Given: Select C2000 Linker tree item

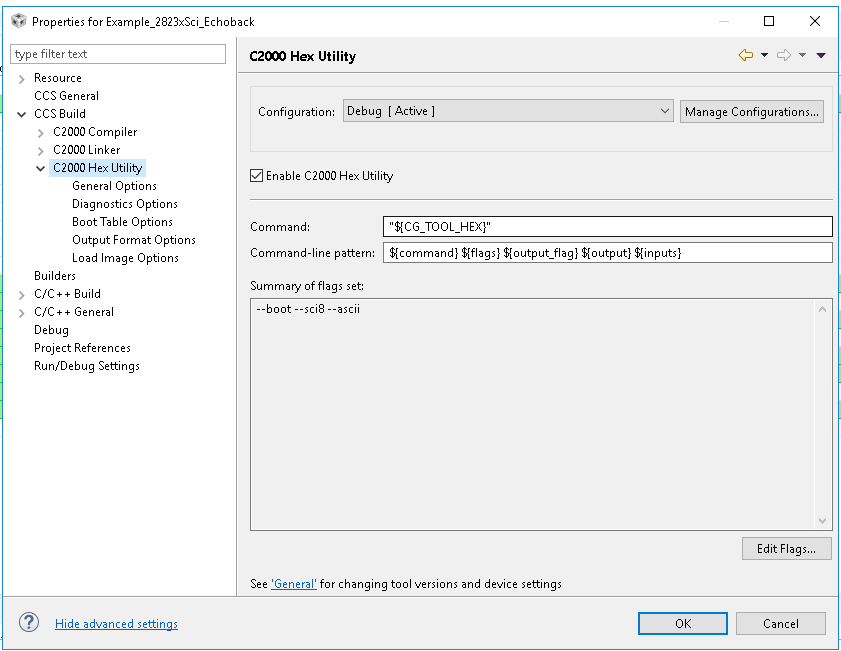Looking at the screenshot, I should pos(86,150).
